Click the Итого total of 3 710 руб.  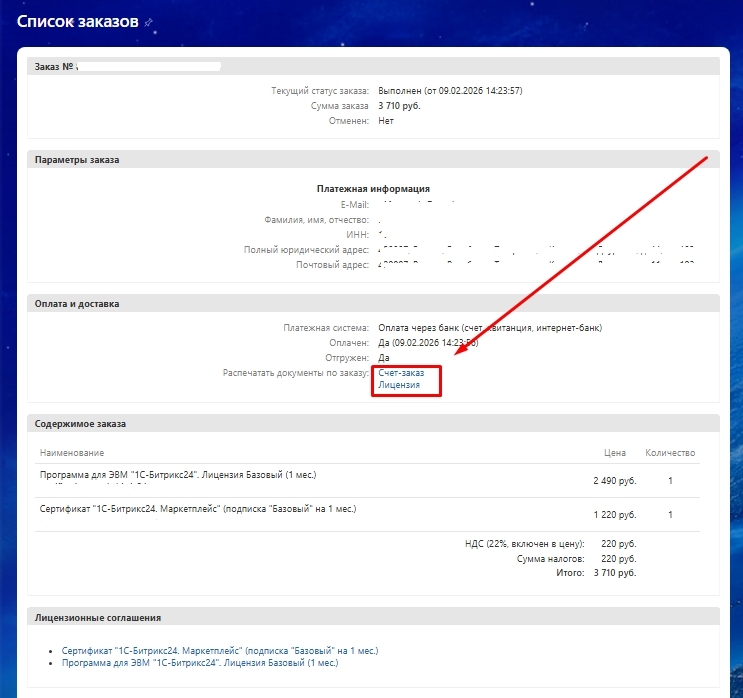[615, 572]
